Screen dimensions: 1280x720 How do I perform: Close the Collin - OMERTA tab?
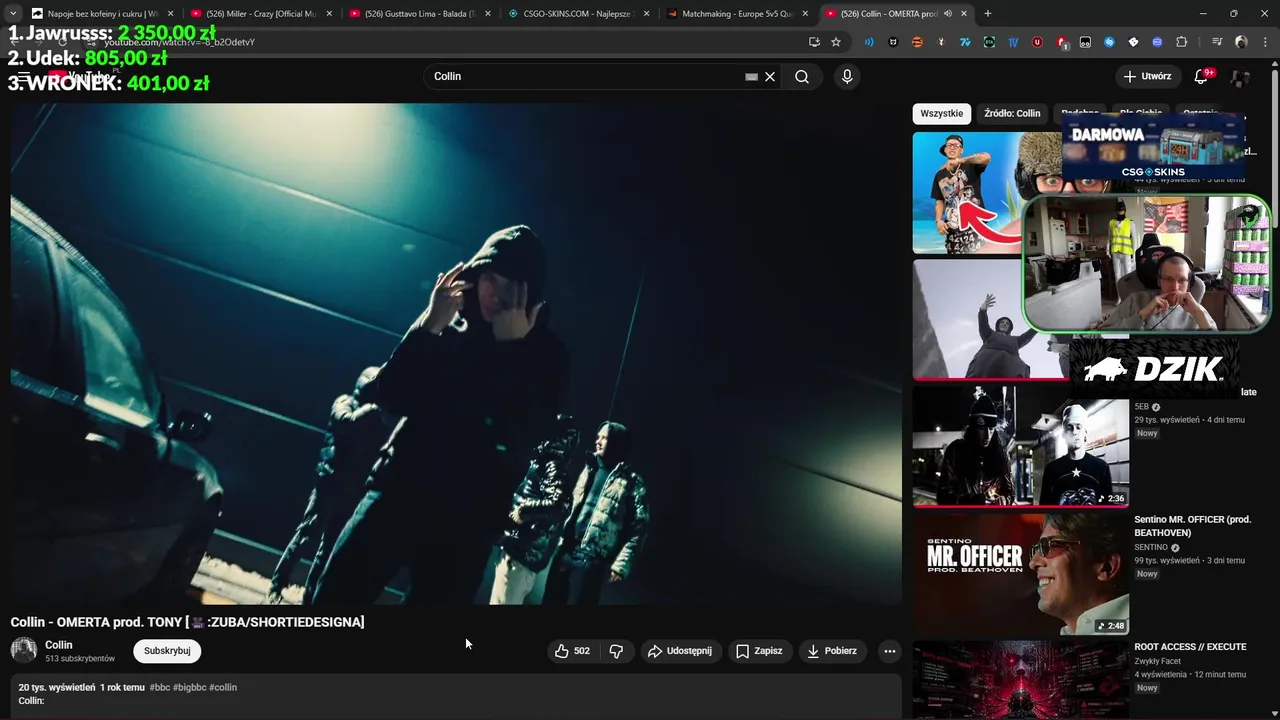[964, 13]
